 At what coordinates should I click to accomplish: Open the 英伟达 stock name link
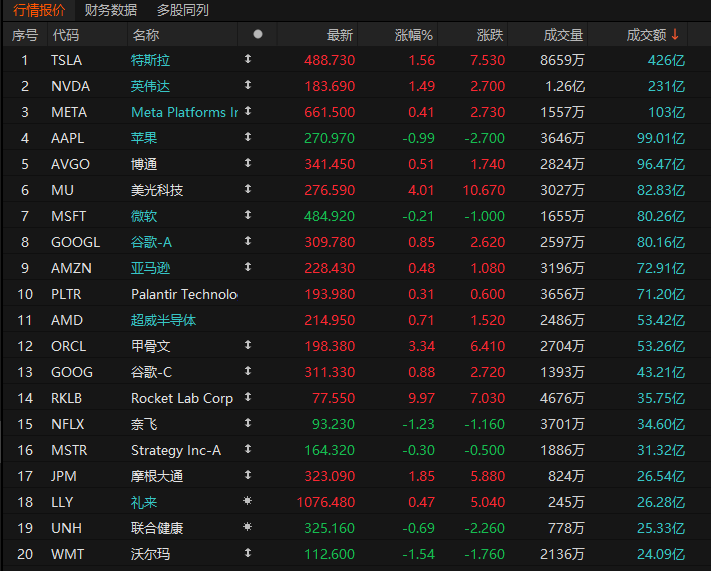(150, 86)
